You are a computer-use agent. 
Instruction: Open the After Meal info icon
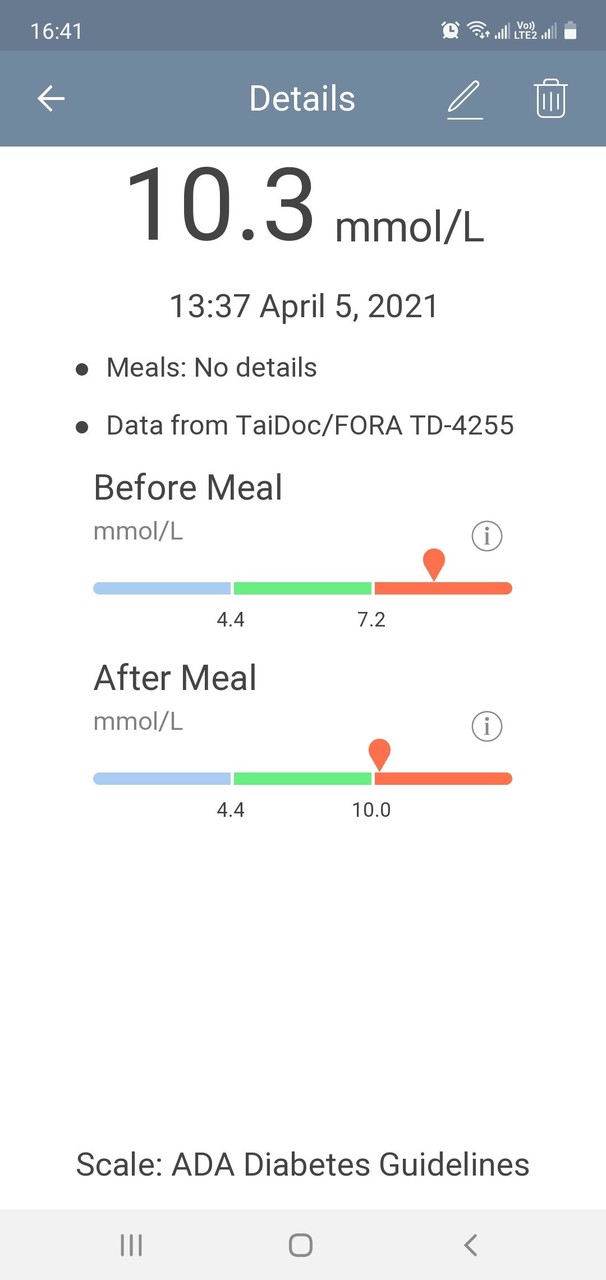point(486,727)
